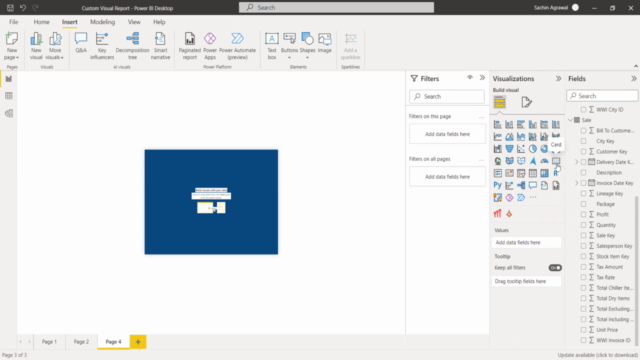Screen dimensions: 640x360
Task: Collapse the Sale table in Fields
Action: point(570,120)
